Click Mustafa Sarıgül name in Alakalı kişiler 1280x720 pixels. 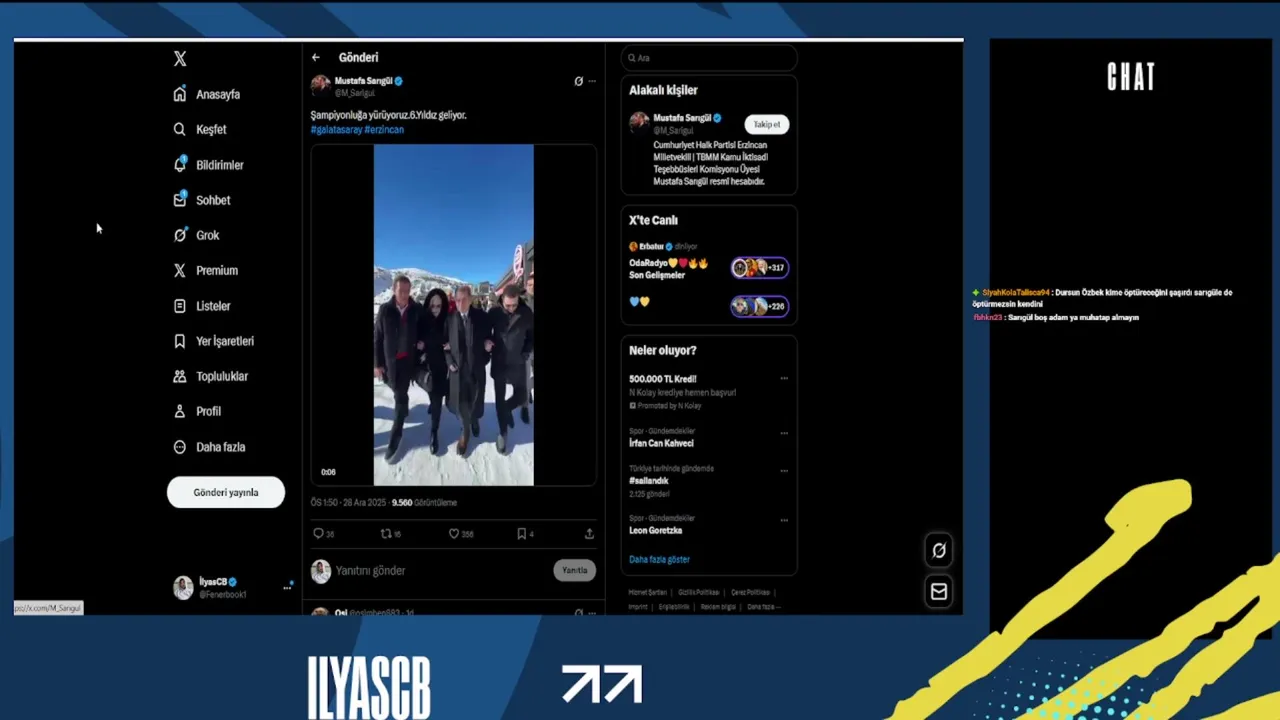click(682, 118)
